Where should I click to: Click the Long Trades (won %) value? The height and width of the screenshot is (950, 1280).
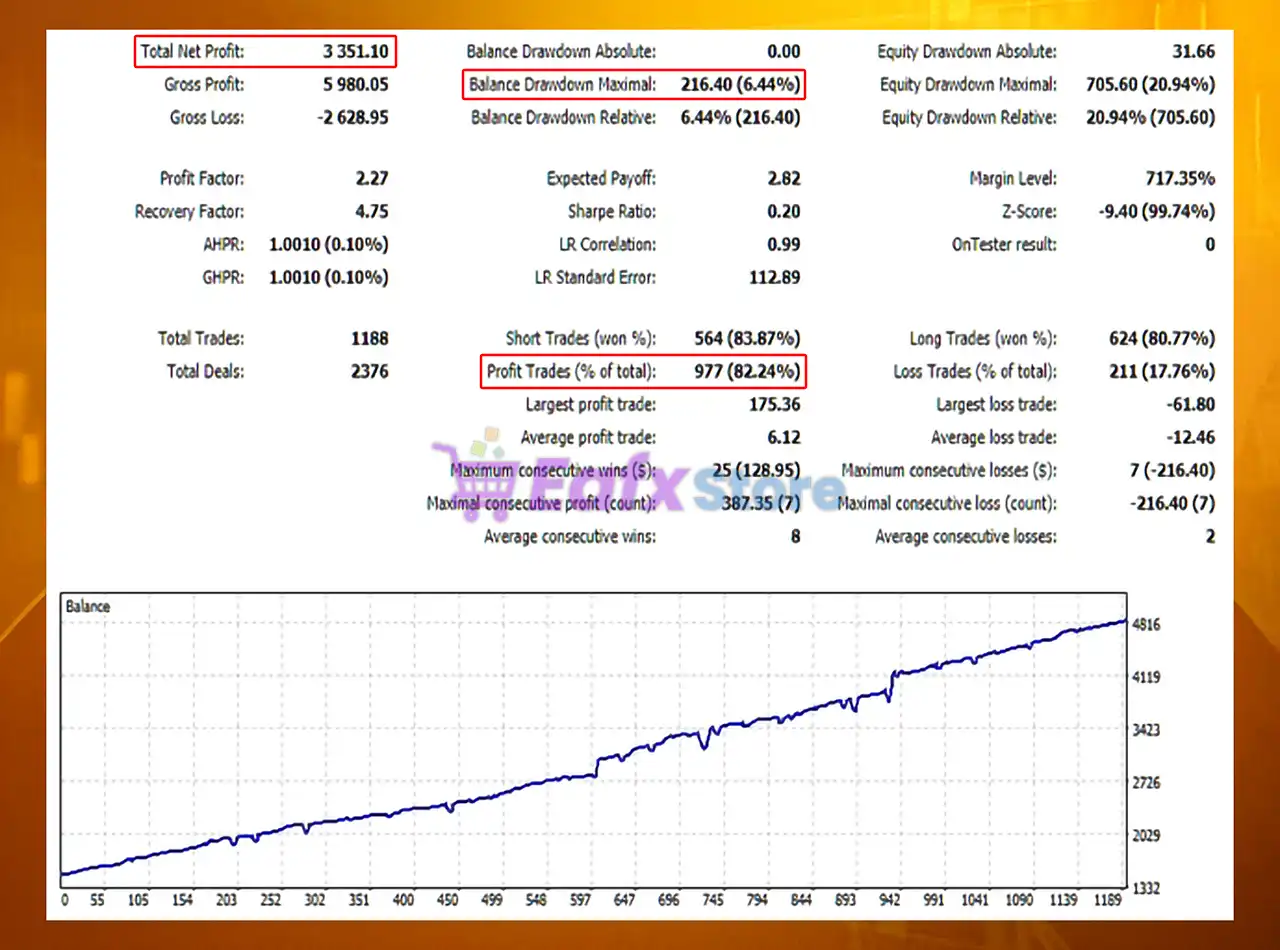[x=1162, y=339]
